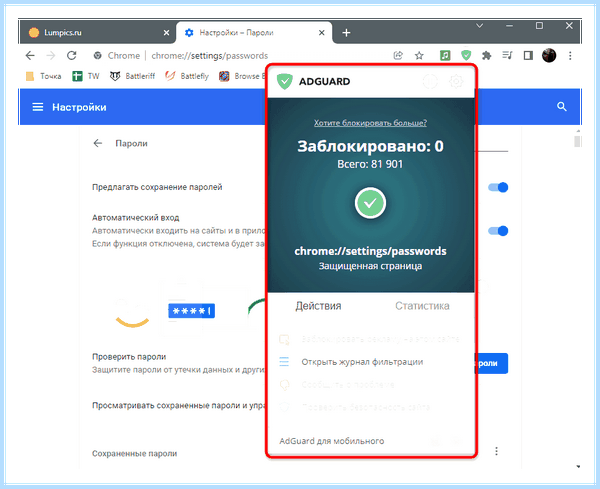Open the Battlefly bookmark
This screenshot has width=600, height=489.
(x=187, y=76)
